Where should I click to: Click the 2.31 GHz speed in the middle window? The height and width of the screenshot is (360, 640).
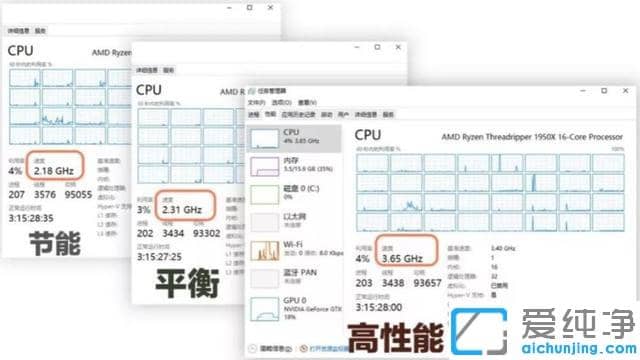point(182,210)
